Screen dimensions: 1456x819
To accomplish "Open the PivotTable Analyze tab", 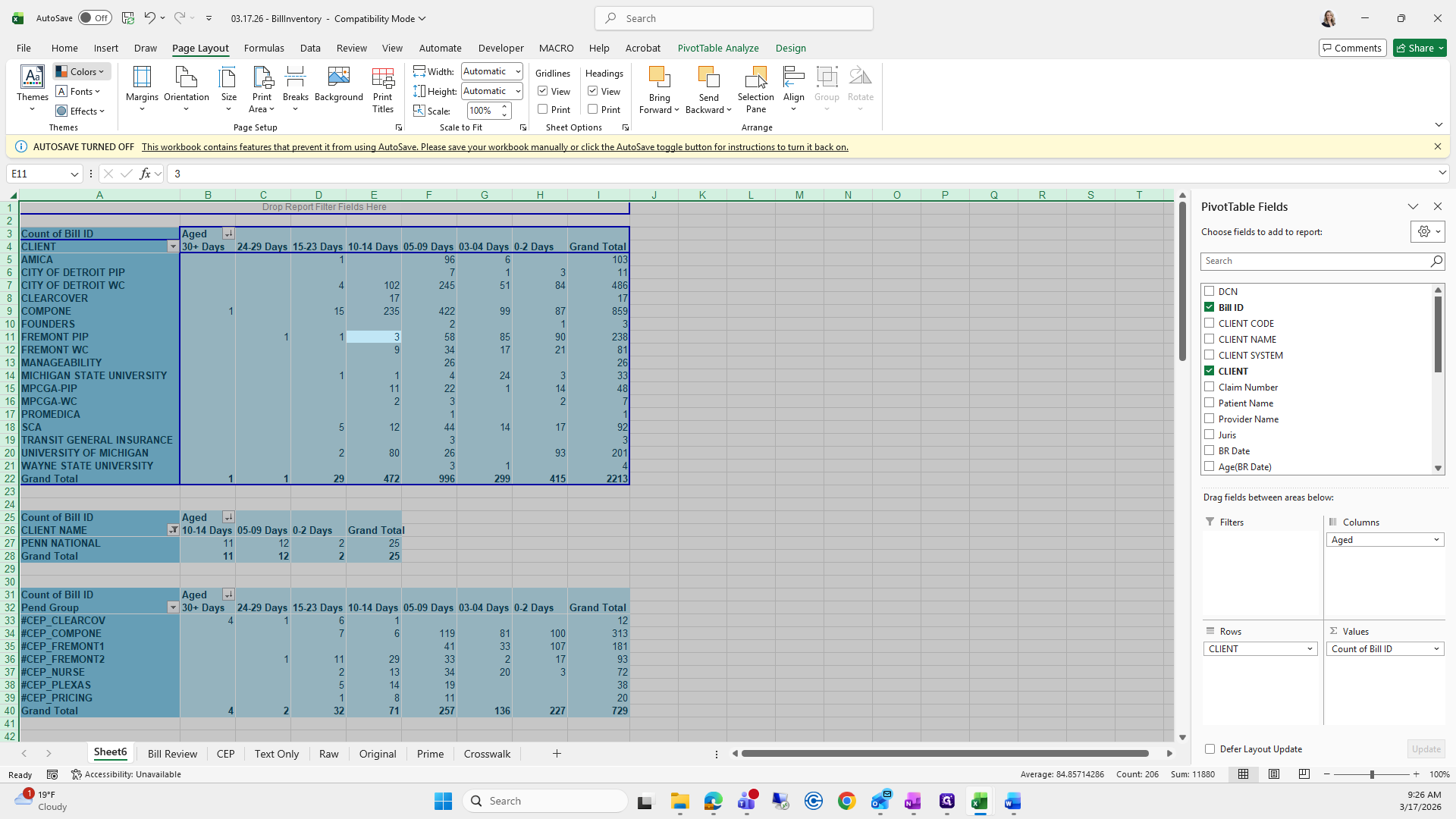I will click(x=717, y=48).
